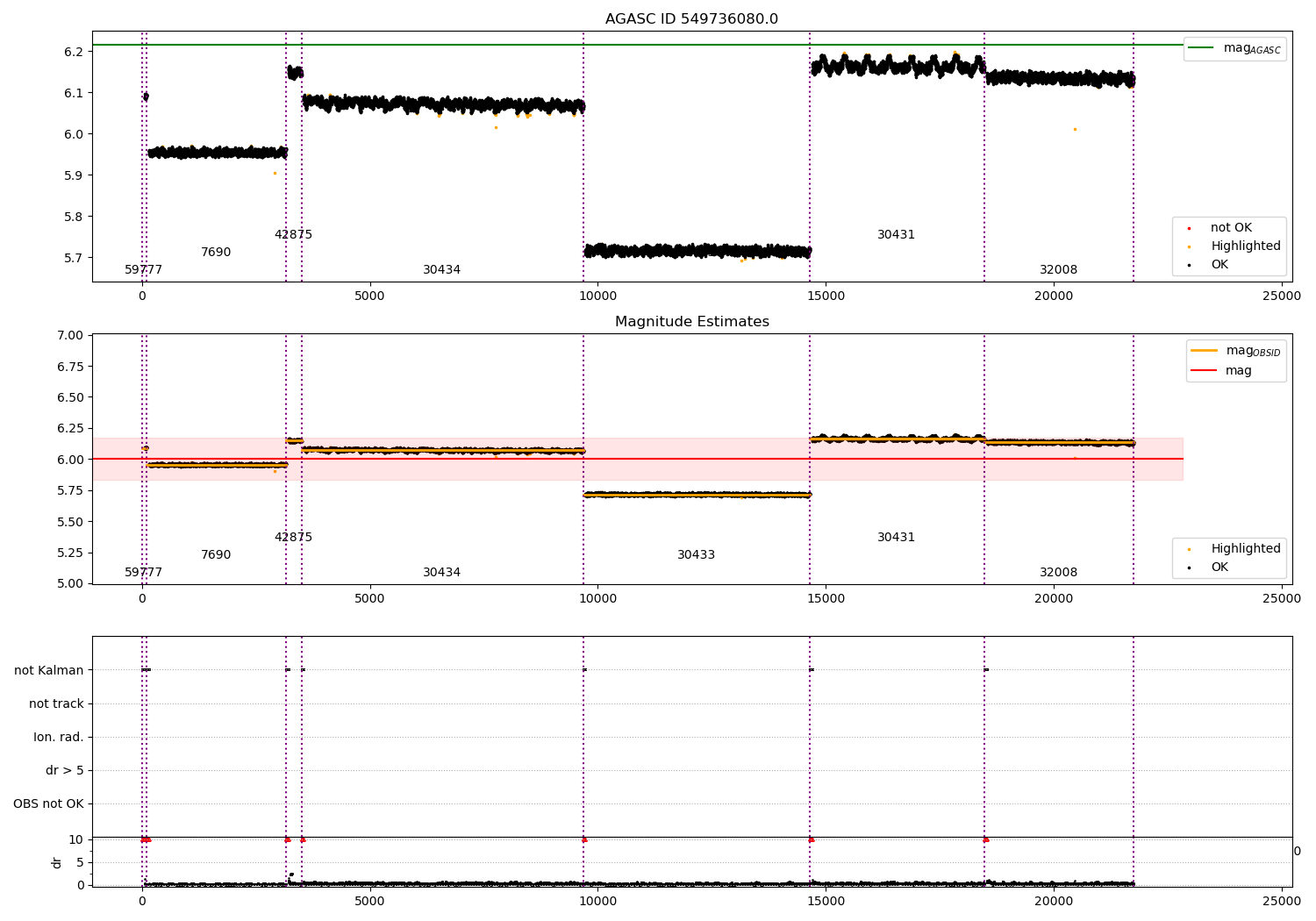Click obsid label 30431 in the AGASC ID plot
This screenshot has width=1316, height=921.
pyautogui.click(x=896, y=235)
